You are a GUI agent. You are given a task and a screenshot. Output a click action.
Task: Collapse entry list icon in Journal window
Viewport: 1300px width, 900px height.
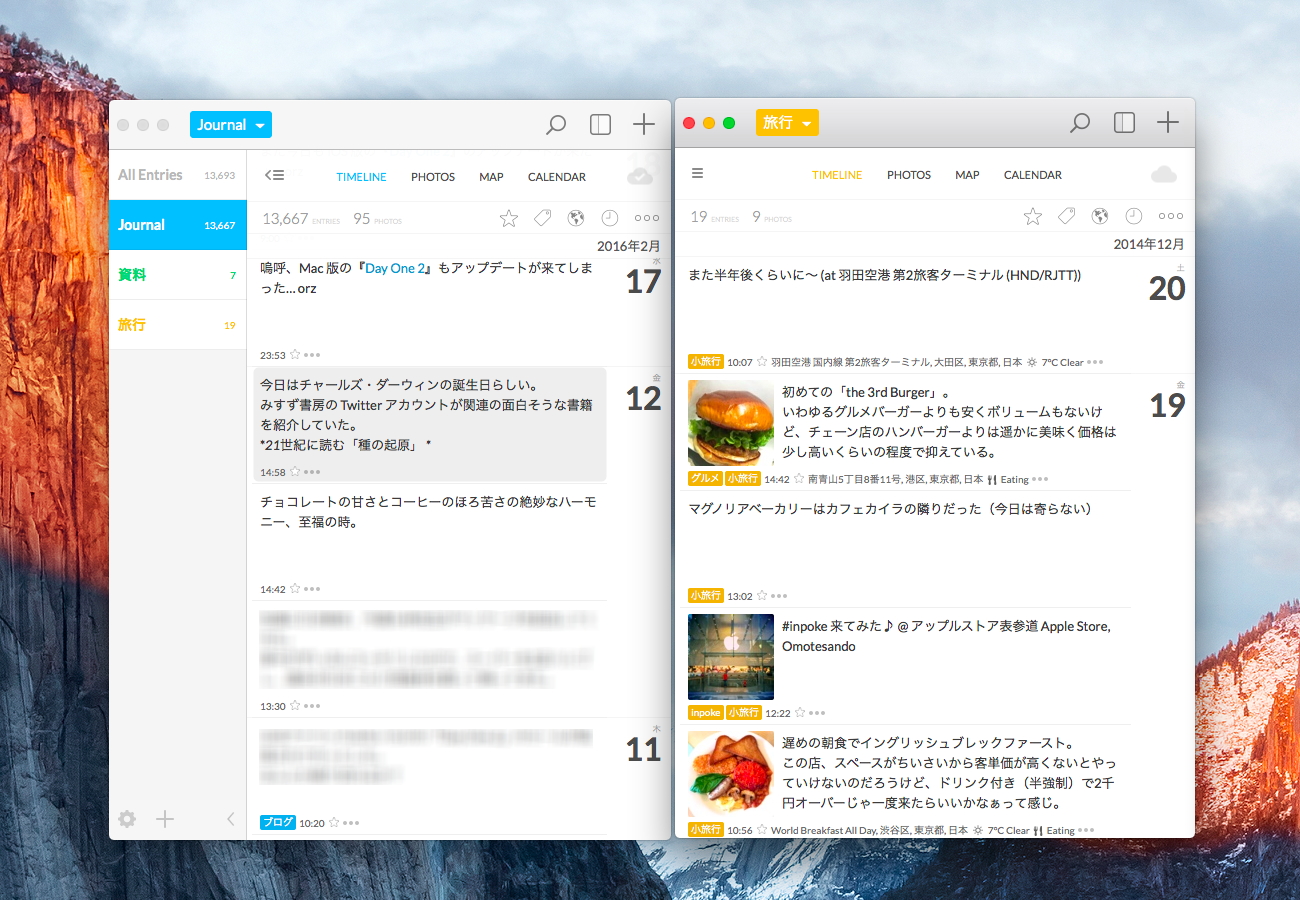[274, 175]
